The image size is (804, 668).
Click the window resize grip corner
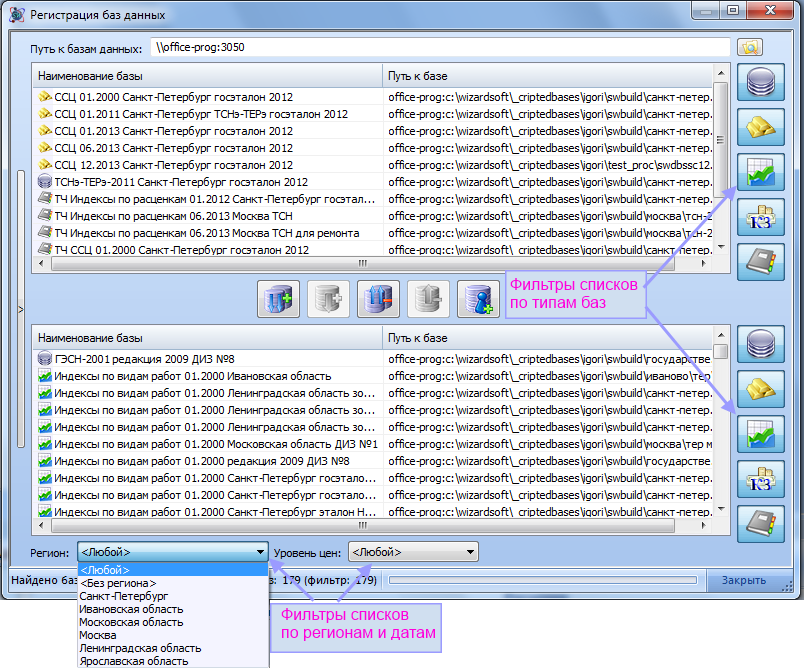(x=787, y=588)
